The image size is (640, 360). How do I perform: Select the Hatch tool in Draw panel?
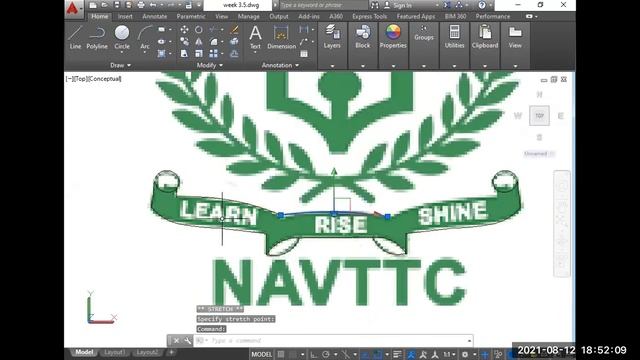[x=162, y=53]
